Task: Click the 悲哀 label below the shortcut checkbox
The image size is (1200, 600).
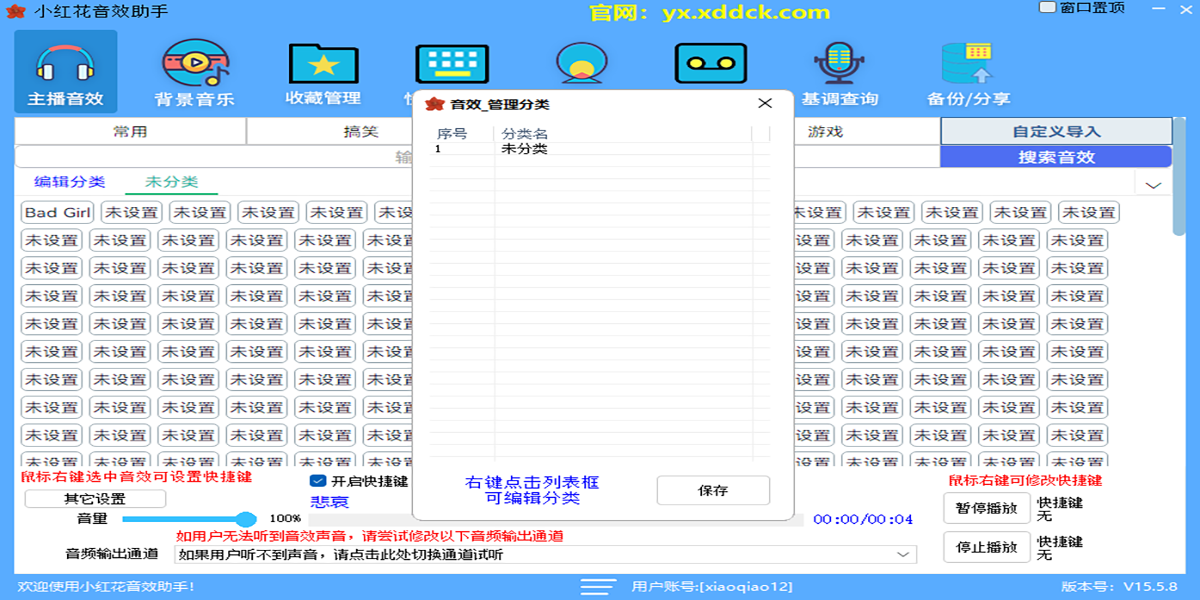Action: click(329, 502)
